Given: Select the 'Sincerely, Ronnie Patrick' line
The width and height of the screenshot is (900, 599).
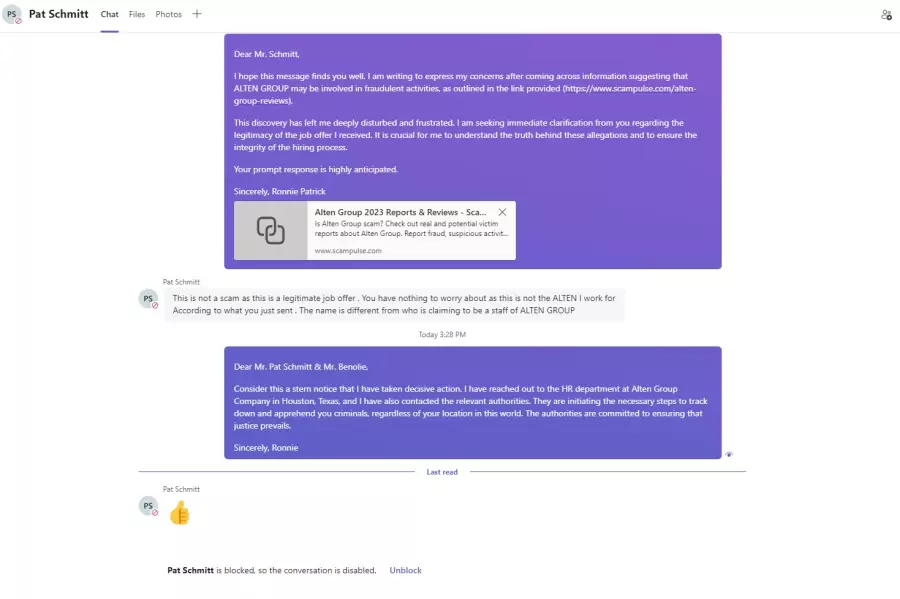Looking at the screenshot, I should point(280,192).
